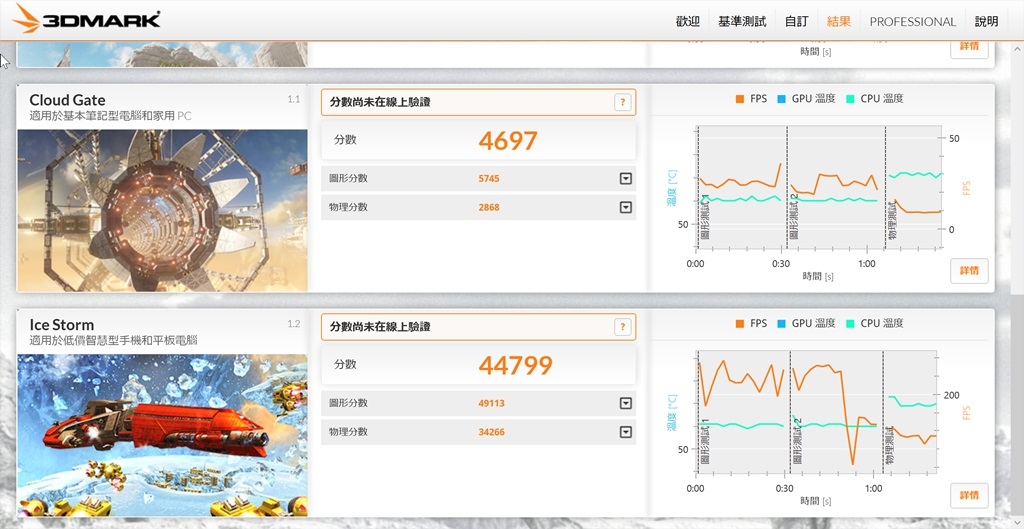The image size is (1024, 529).
Task: Click the 2868 physics score value
Action: tap(488, 207)
